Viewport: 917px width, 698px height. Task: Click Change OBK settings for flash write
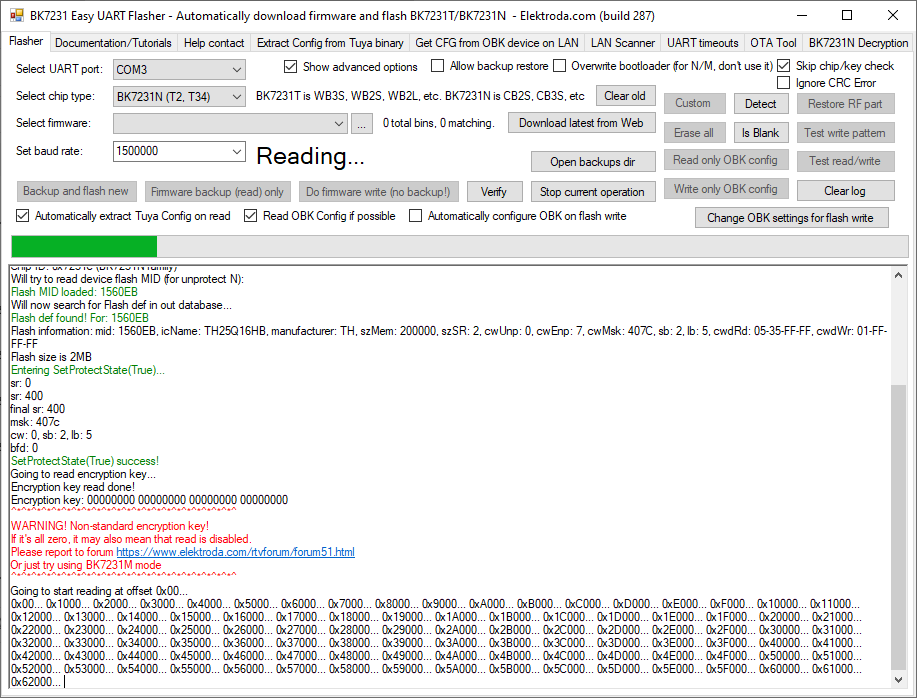coord(791,218)
